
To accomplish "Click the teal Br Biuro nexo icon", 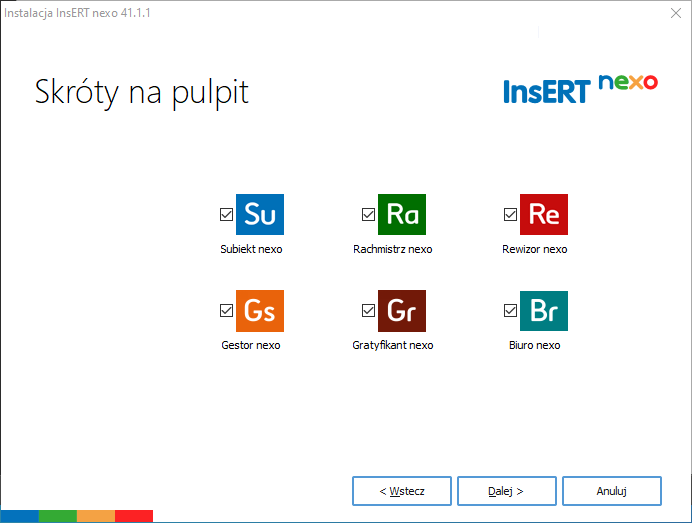I will pyautogui.click(x=544, y=311).
